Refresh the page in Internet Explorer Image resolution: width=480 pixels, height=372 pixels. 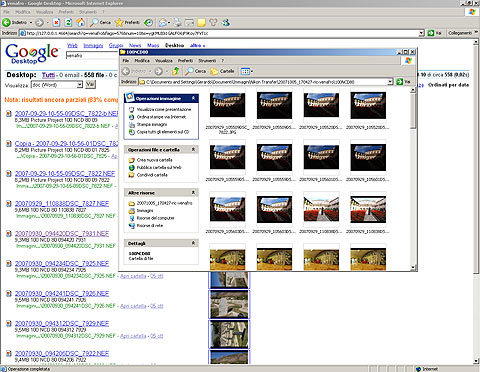68,23
